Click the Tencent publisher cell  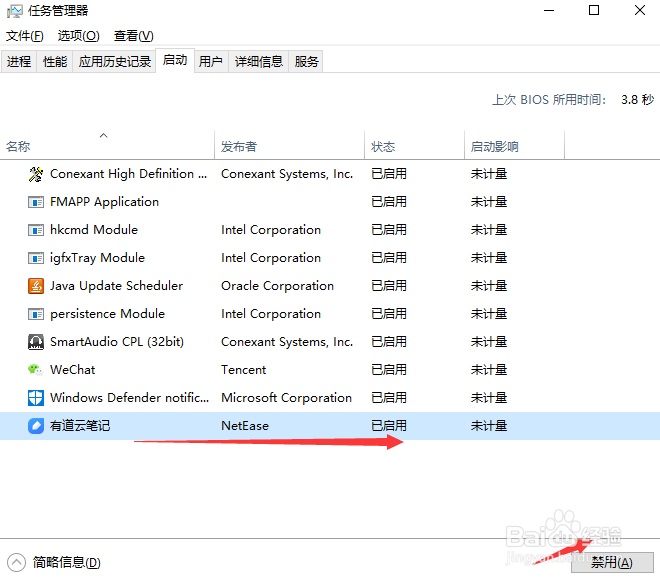click(x=244, y=370)
